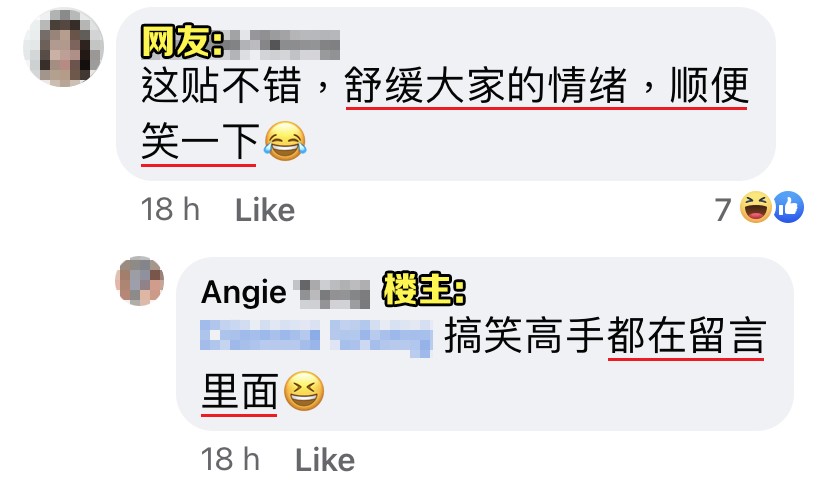Open the top commenter's pixelated profile picture
Viewport: 828px width, 485px height.
point(63,48)
